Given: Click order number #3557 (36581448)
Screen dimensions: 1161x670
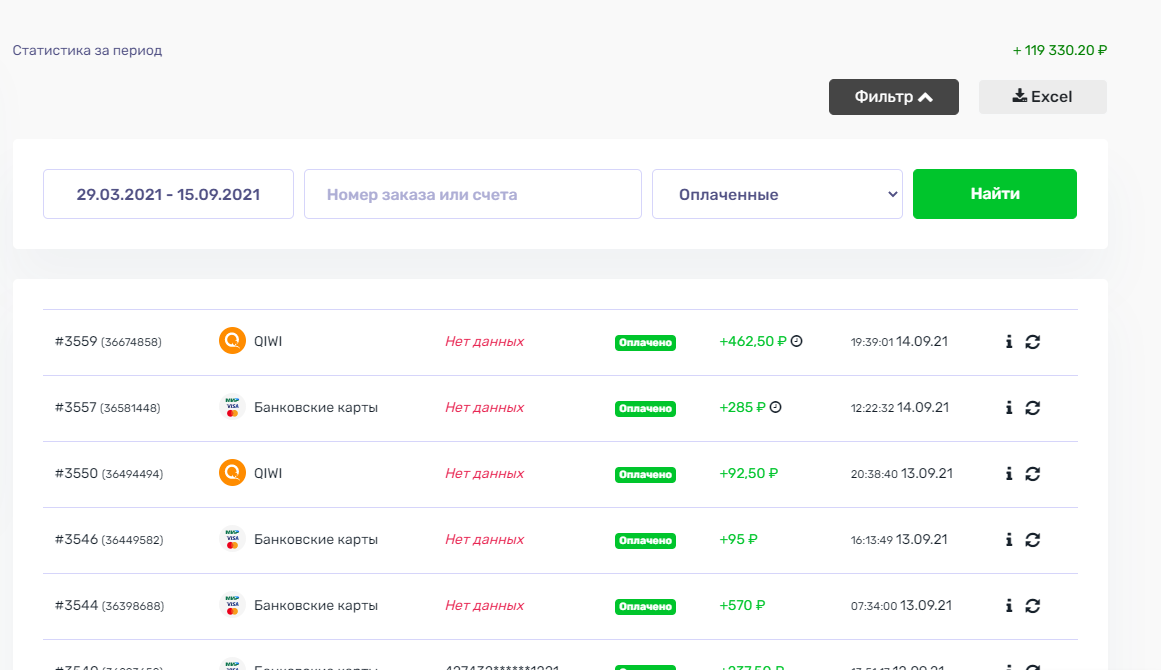Looking at the screenshot, I should (x=107, y=407).
